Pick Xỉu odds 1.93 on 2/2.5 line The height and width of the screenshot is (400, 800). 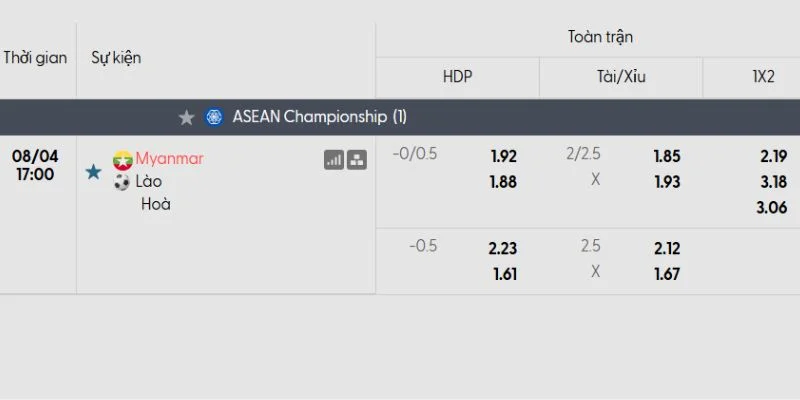tap(667, 182)
